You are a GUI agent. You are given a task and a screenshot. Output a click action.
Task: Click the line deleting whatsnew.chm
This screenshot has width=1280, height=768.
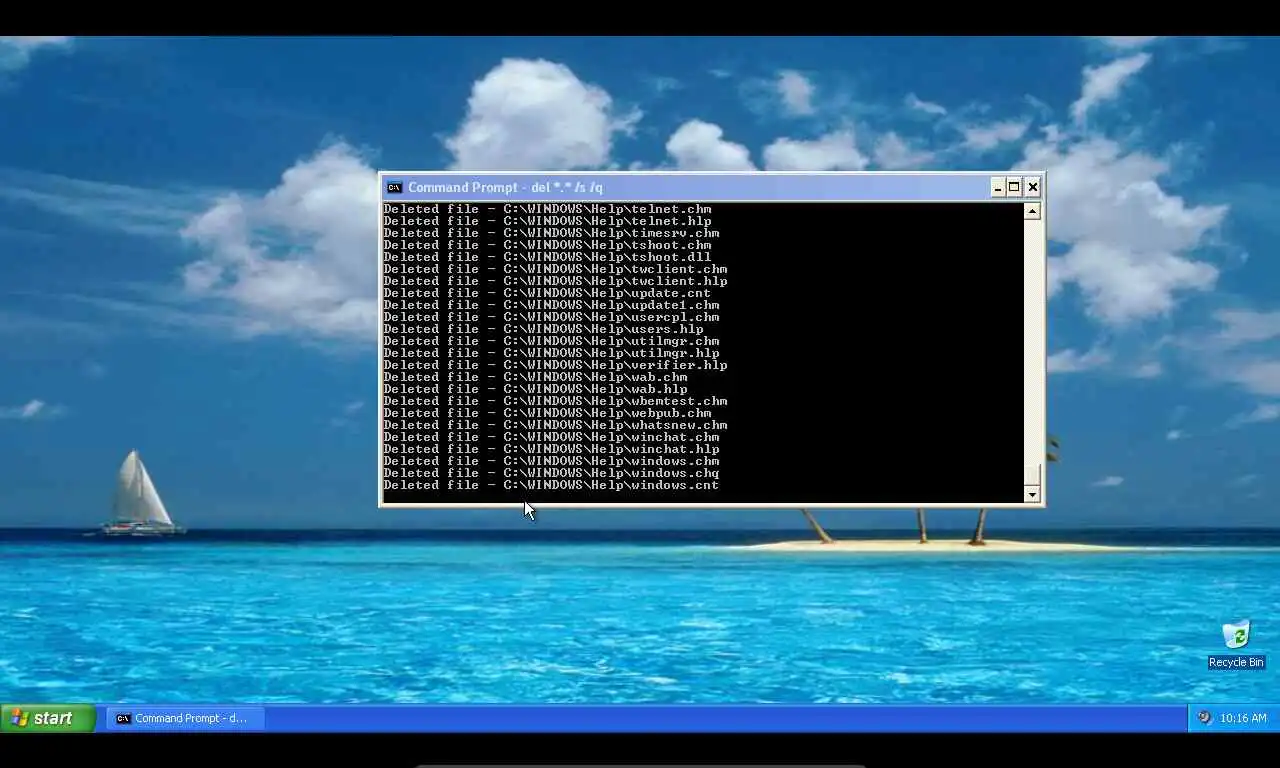555,425
